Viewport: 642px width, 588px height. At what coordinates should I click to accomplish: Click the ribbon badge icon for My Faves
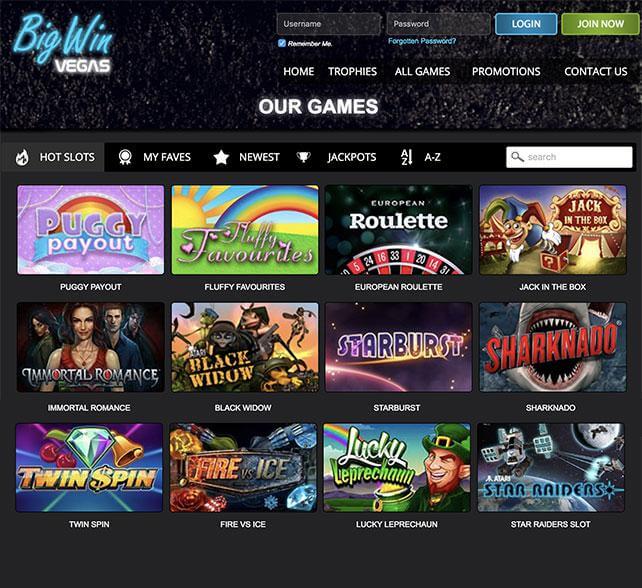pos(125,157)
